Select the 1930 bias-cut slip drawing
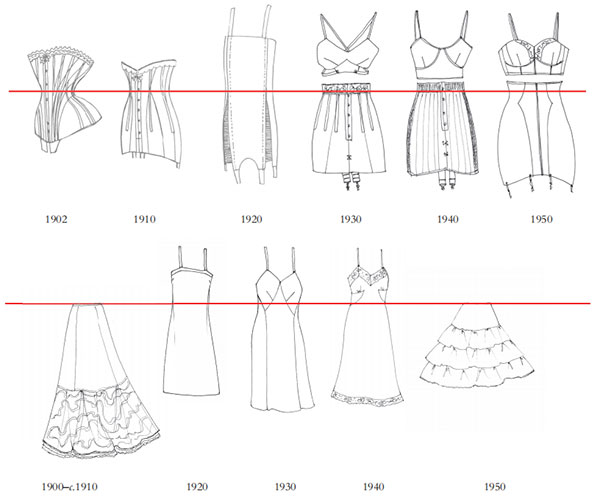 click(x=282, y=329)
